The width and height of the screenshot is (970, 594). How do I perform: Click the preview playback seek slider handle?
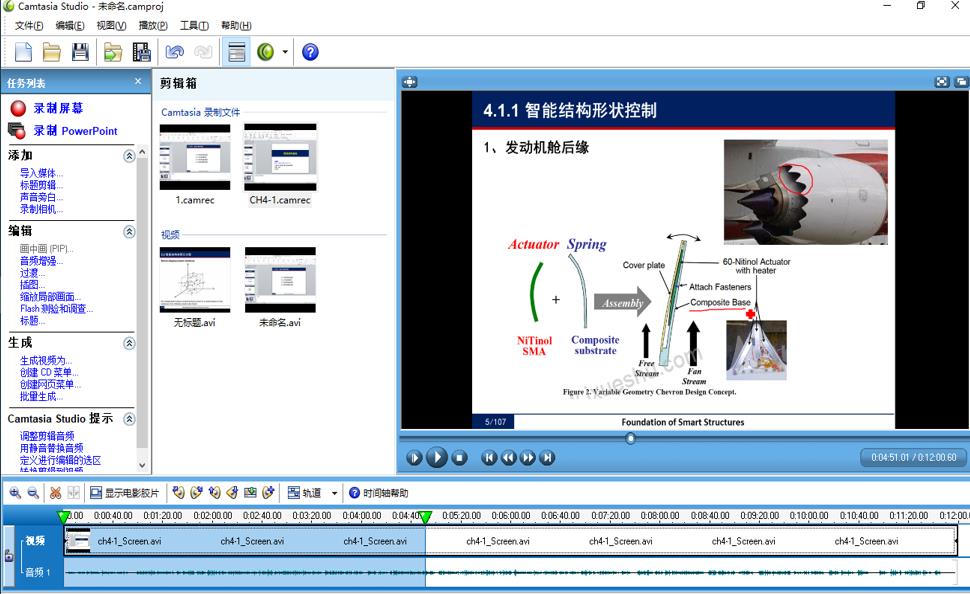(x=630, y=438)
